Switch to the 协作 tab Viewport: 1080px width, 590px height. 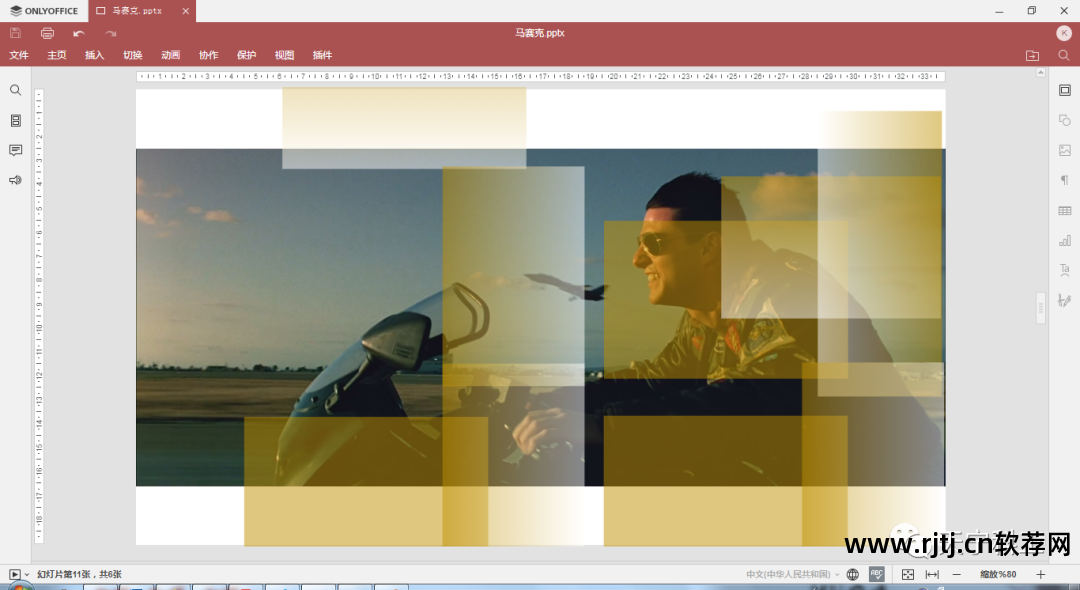pyautogui.click(x=208, y=55)
